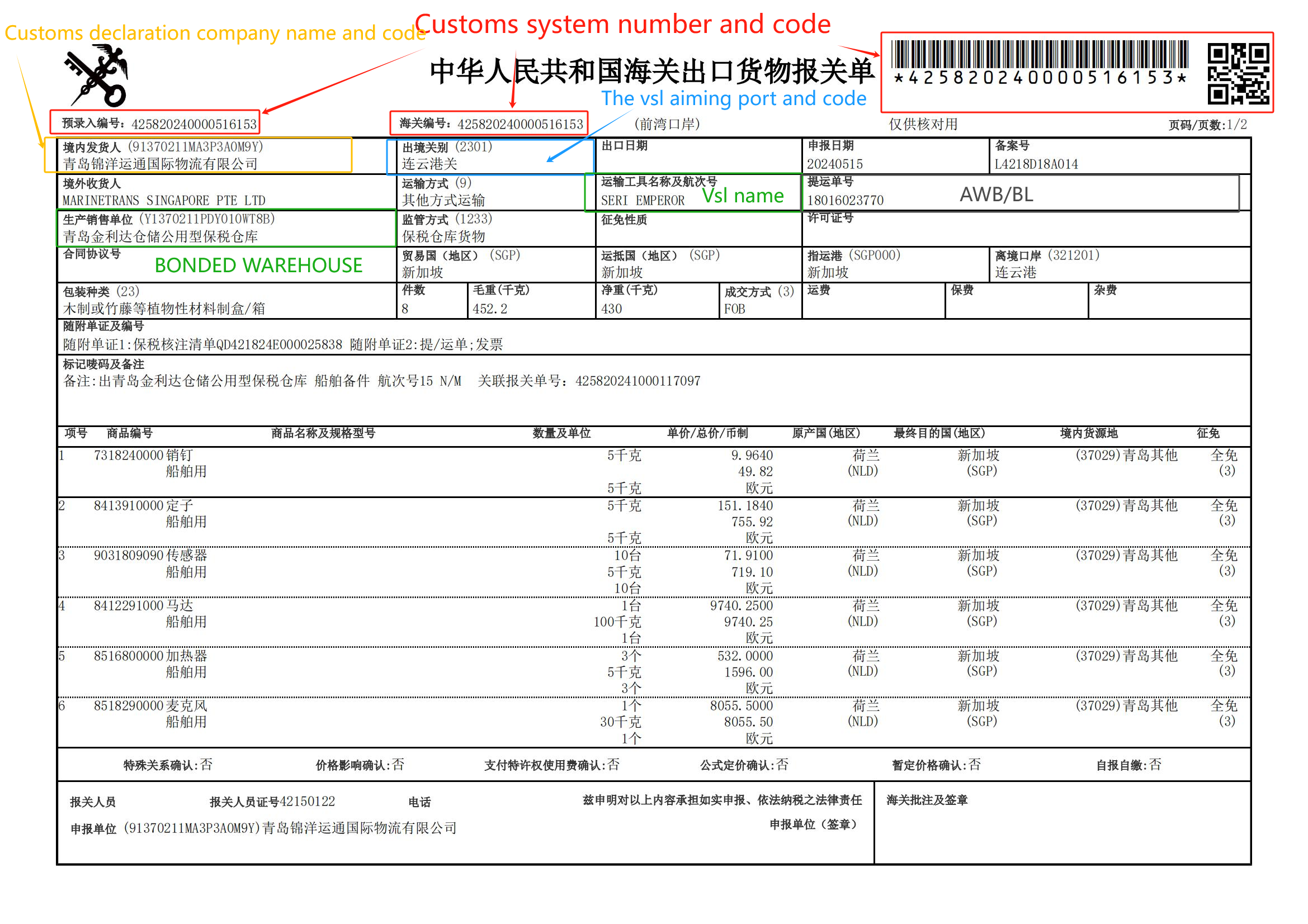Click the blue-boxed 出境关别 连云港关 field
This screenshot has width=1308, height=924.
(x=490, y=156)
